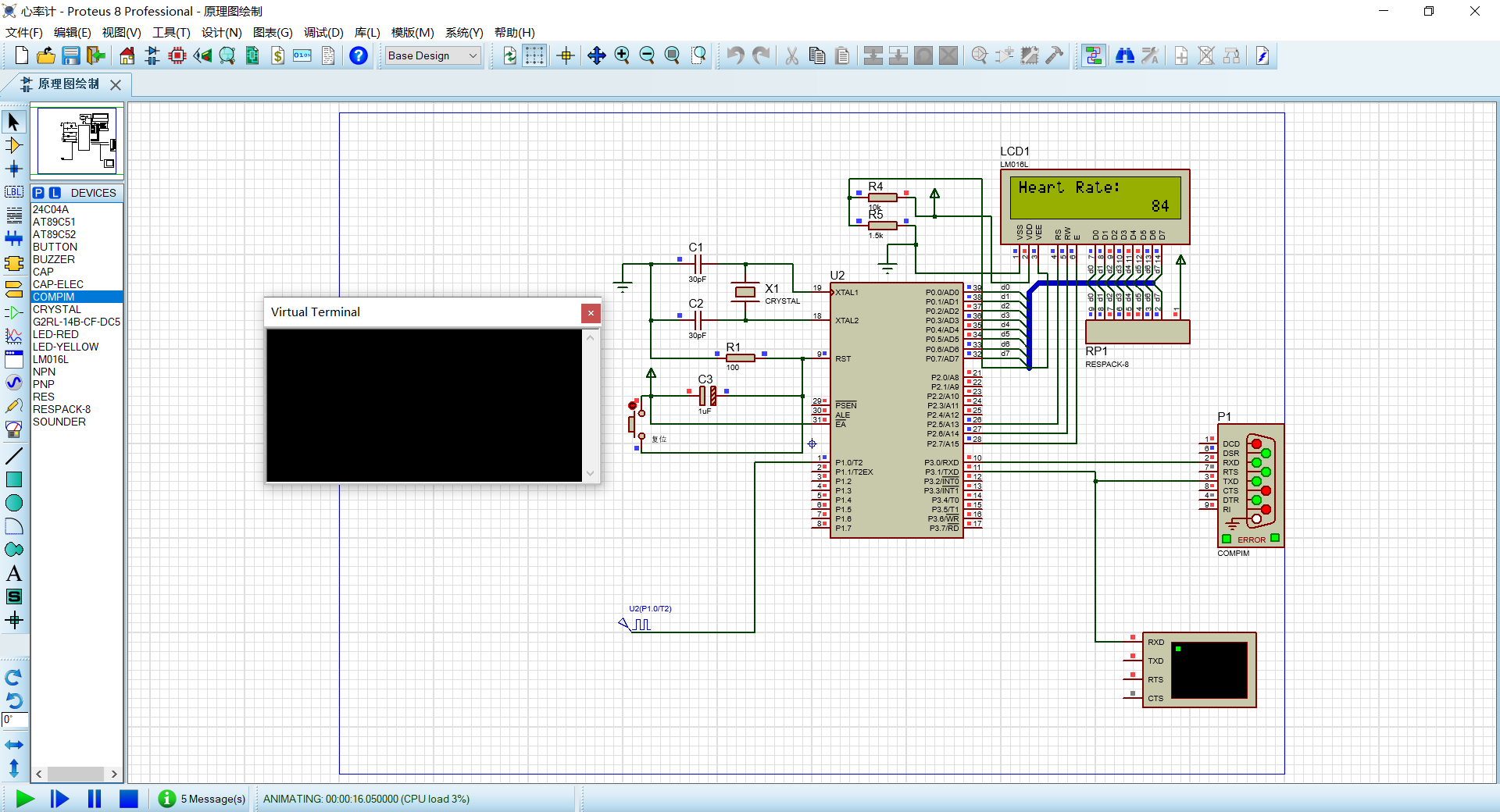Select the 2D circle drawing tool

pyautogui.click(x=14, y=503)
